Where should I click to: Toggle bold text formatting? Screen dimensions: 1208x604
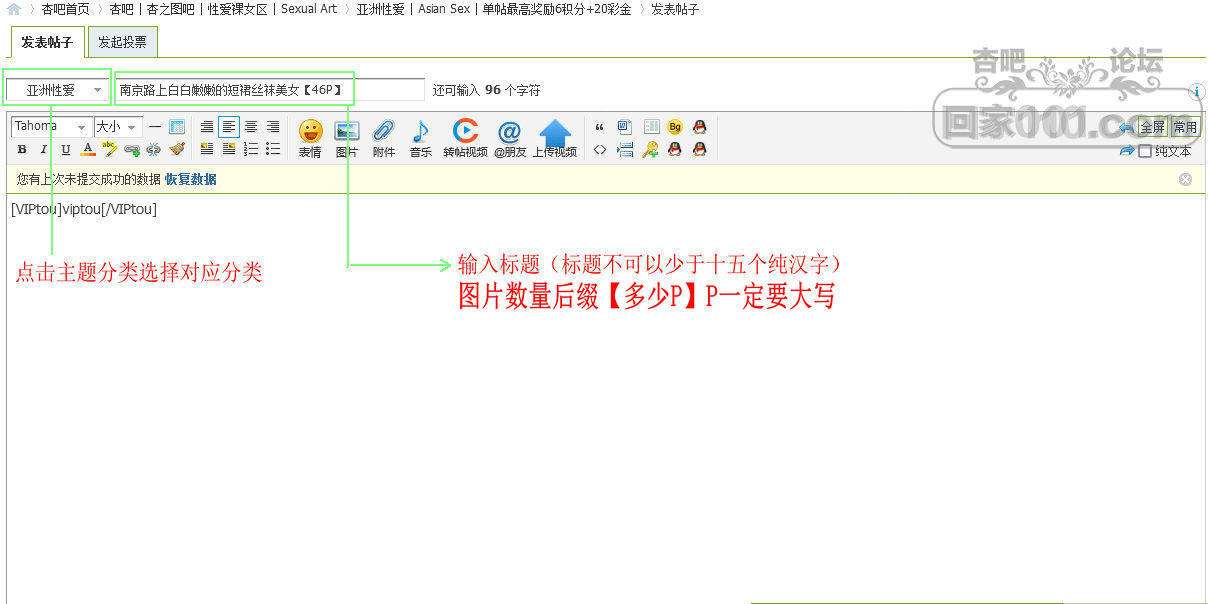tap(22, 150)
